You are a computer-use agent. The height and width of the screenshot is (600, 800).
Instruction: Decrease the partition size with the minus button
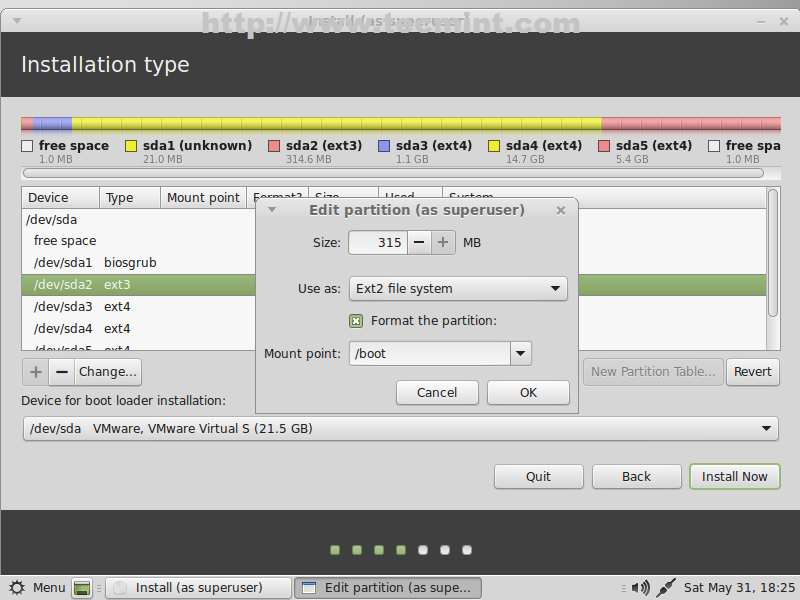pos(419,243)
